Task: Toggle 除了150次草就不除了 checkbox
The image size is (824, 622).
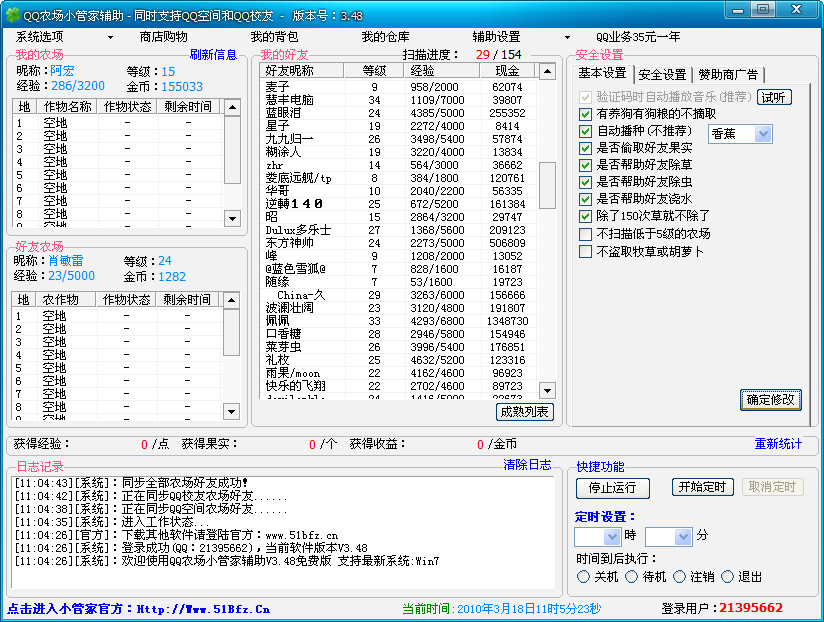Action: (585, 216)
